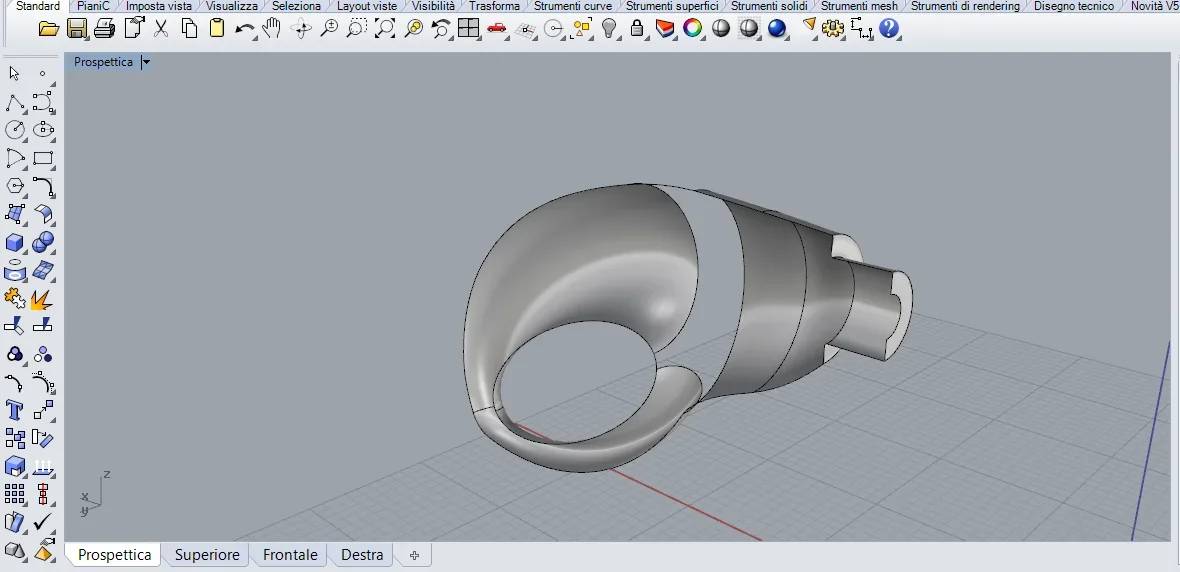Open the select objects icon

(582, 29)
